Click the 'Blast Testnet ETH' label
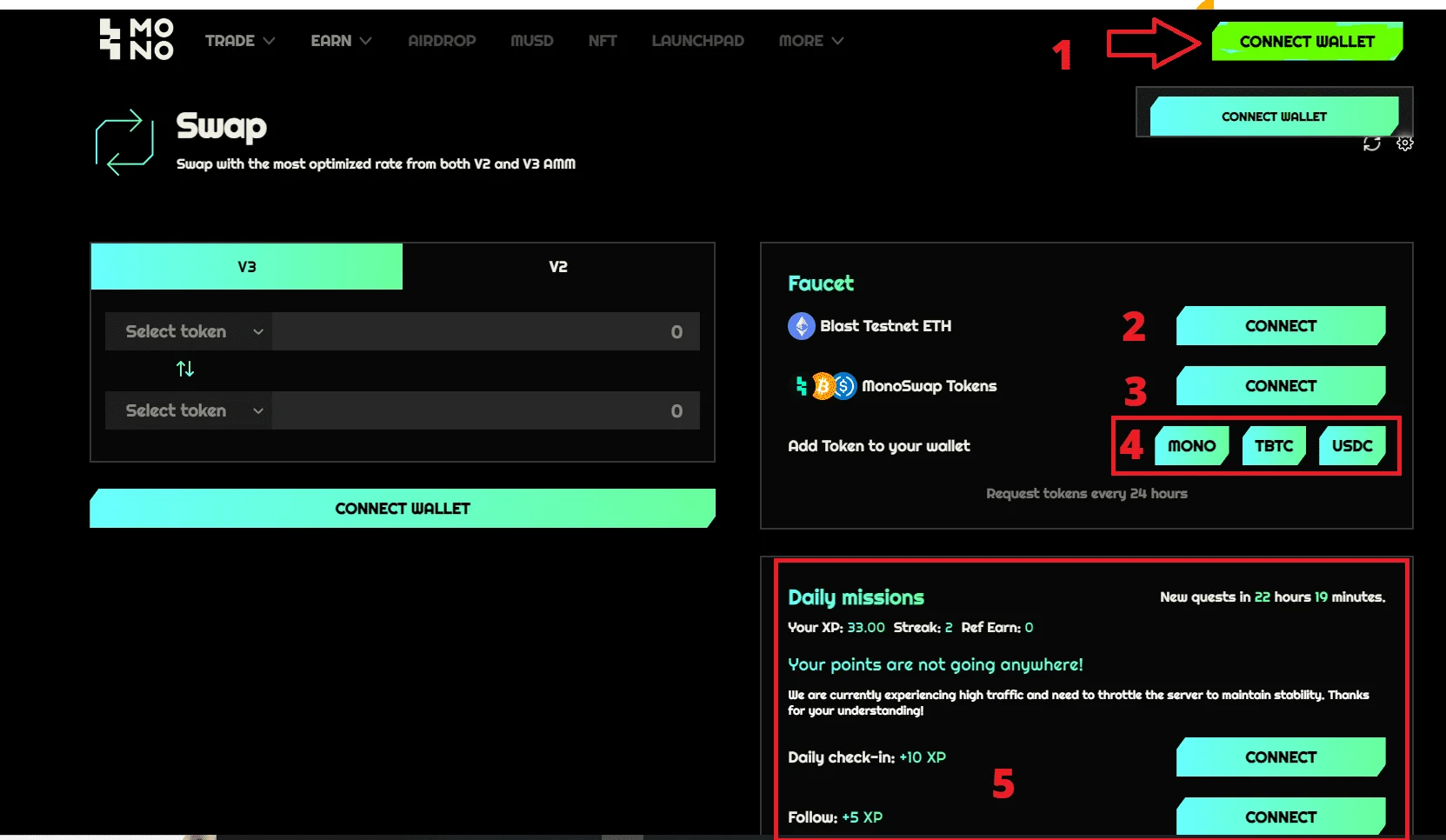 click(x=886, y=326)
